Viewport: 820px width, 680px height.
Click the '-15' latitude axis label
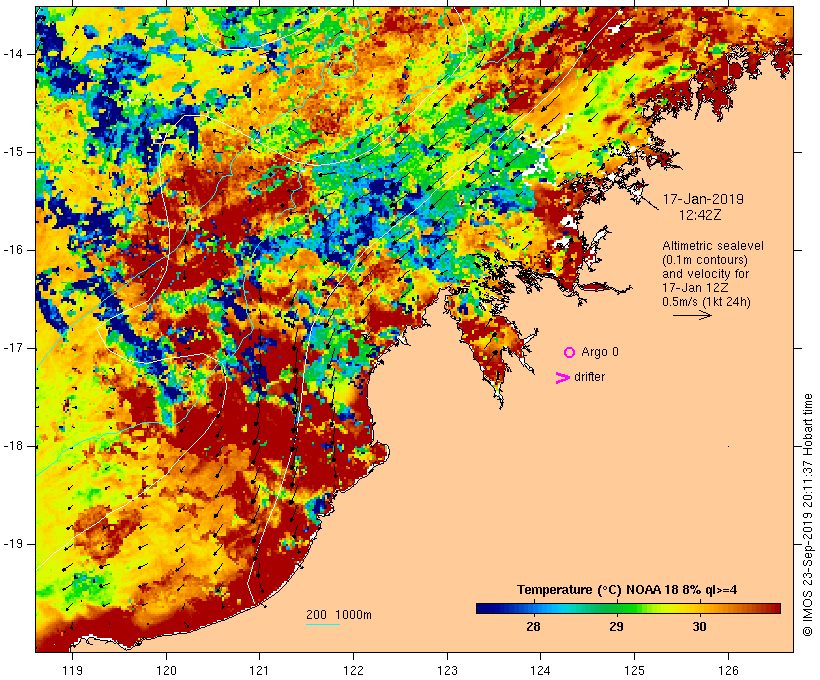click(x=13, y=152)
